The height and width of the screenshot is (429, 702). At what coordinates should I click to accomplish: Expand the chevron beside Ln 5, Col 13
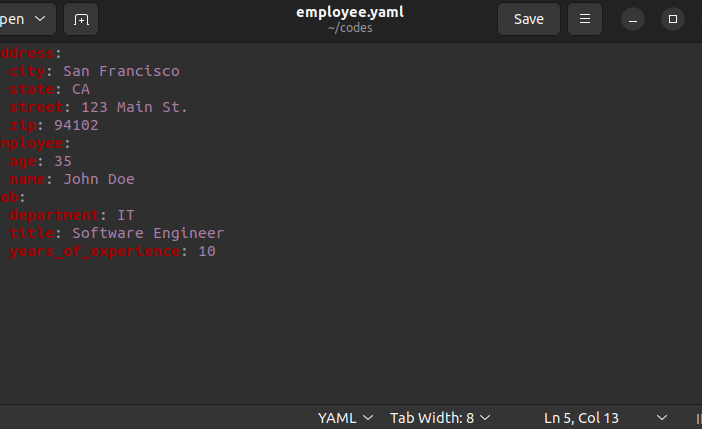[x=662, y=418]
